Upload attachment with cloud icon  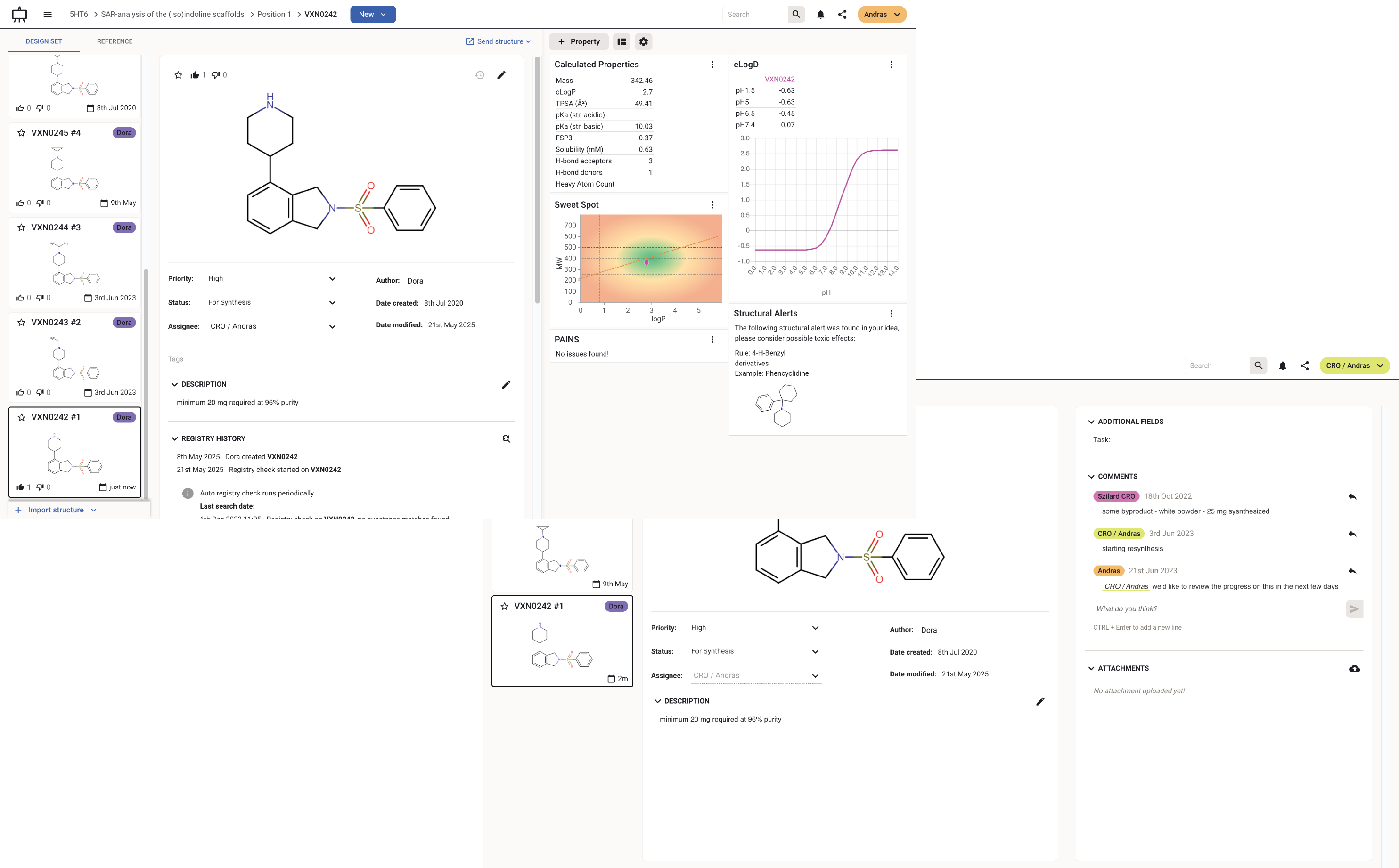[x=1354, y=668]
